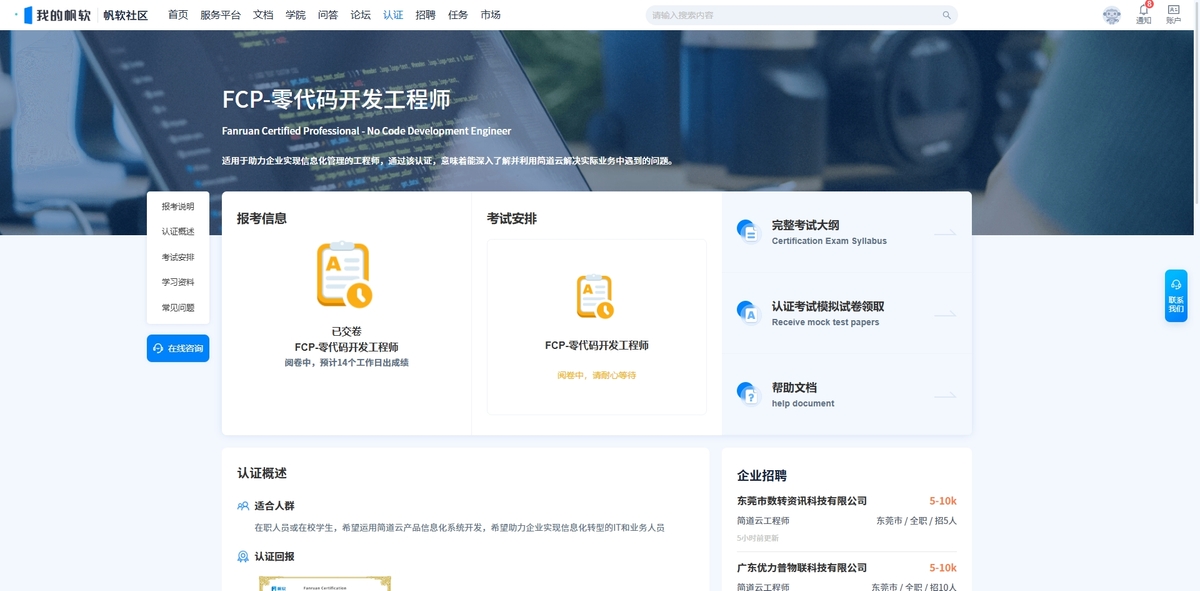Click the arrow next to 完整考试大纲
Viewport: 1200px width, 591px height.
[945, 233]
